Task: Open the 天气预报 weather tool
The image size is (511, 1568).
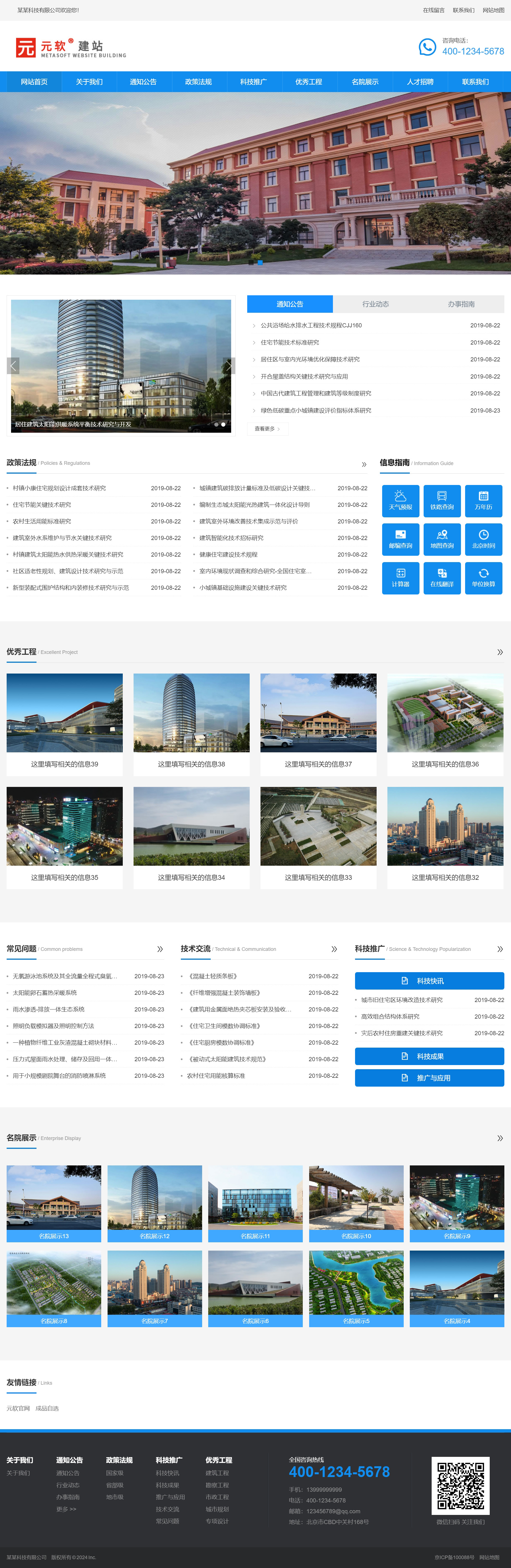Action: pyautogui.click(x=400, y=501)
